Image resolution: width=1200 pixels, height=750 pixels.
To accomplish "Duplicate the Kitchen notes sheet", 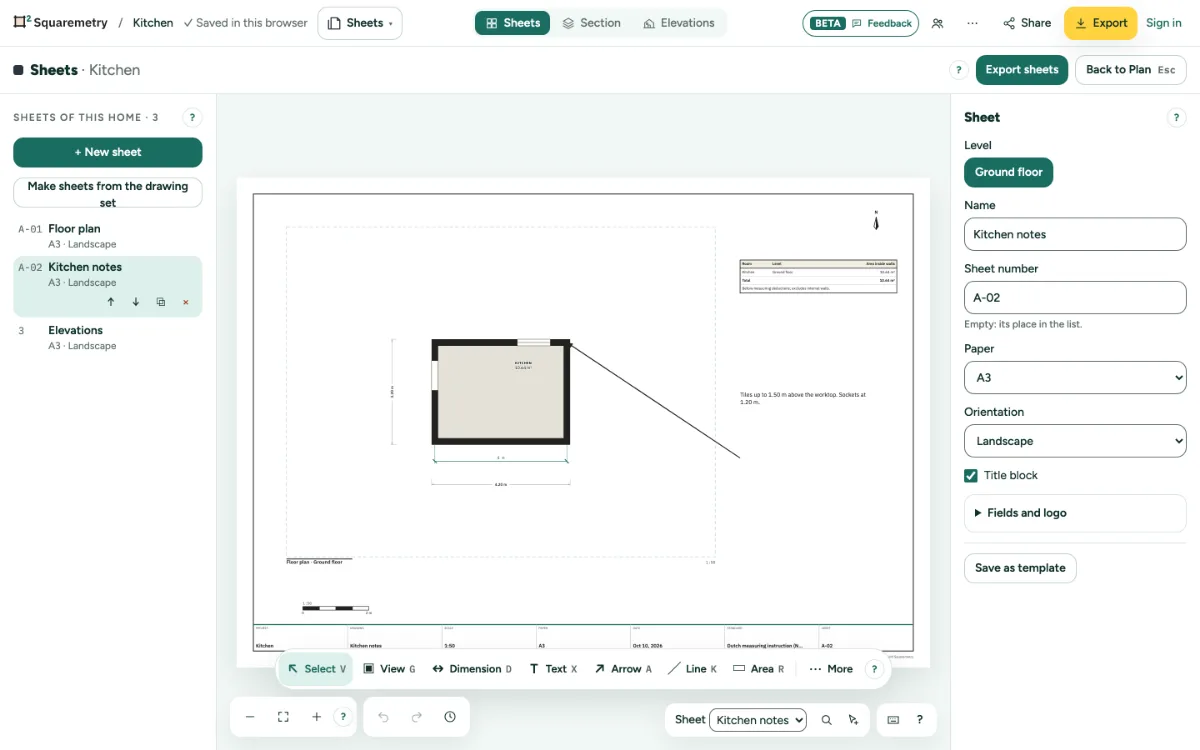I will (161, 302).
